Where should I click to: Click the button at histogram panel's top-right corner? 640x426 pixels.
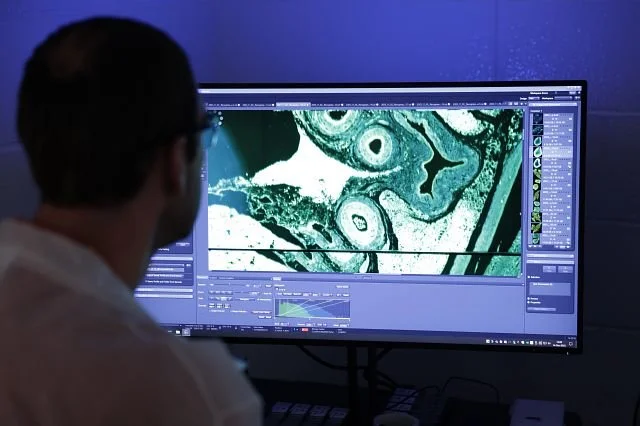[342, 286]
